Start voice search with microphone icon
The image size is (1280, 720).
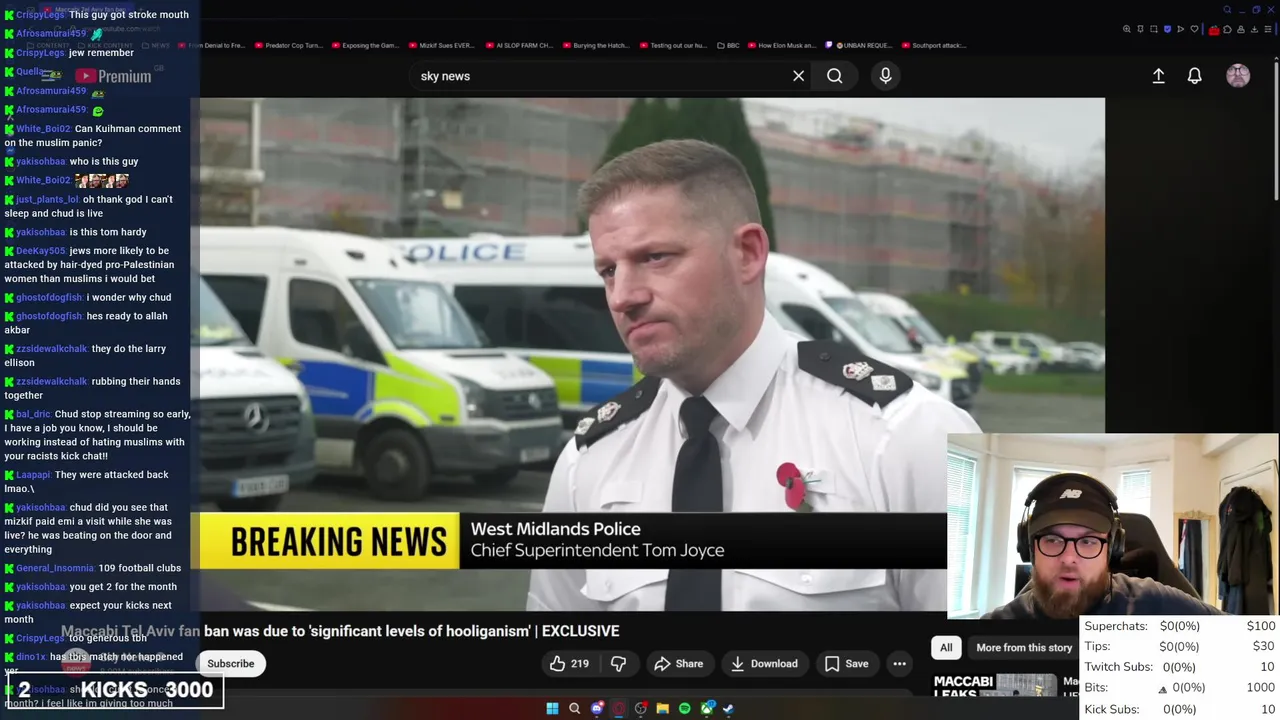click(x=885, y=76)
